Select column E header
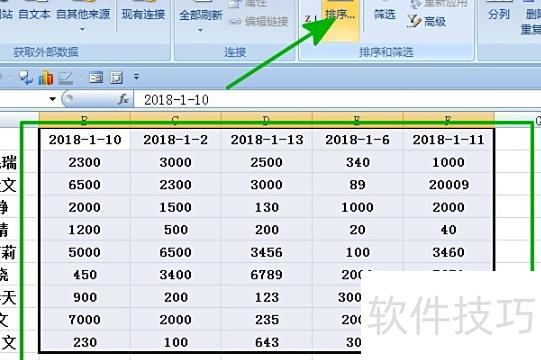Image resolution: width=541 pixels, height=360 pixels. pos(357,119)
